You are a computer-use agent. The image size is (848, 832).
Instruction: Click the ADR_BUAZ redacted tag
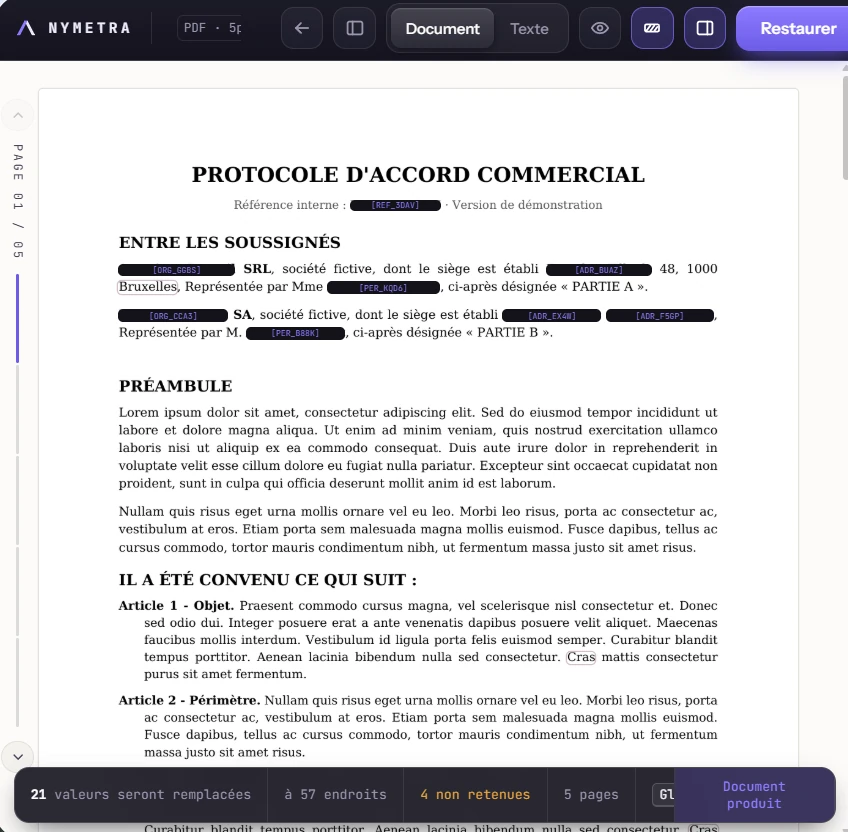pyautogui.click(x=599, y=269)
